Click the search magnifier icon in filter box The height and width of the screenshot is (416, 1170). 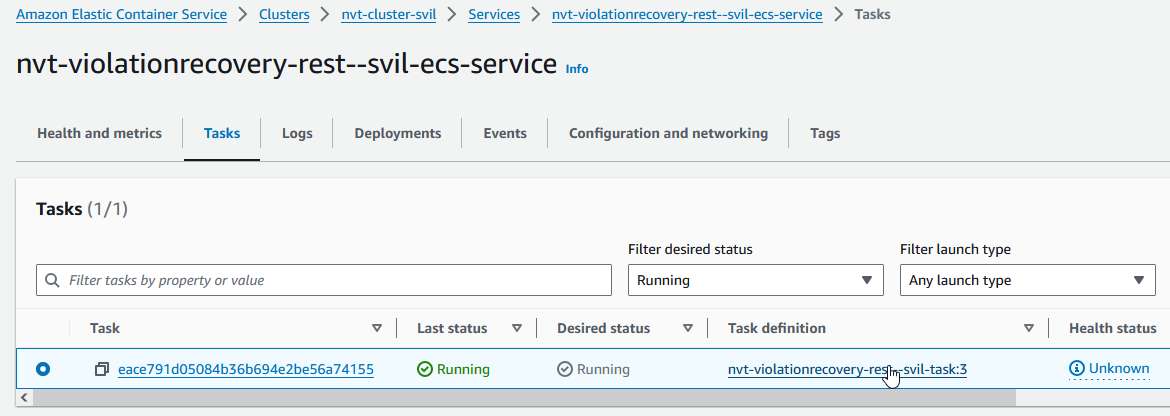coord(53,281)
